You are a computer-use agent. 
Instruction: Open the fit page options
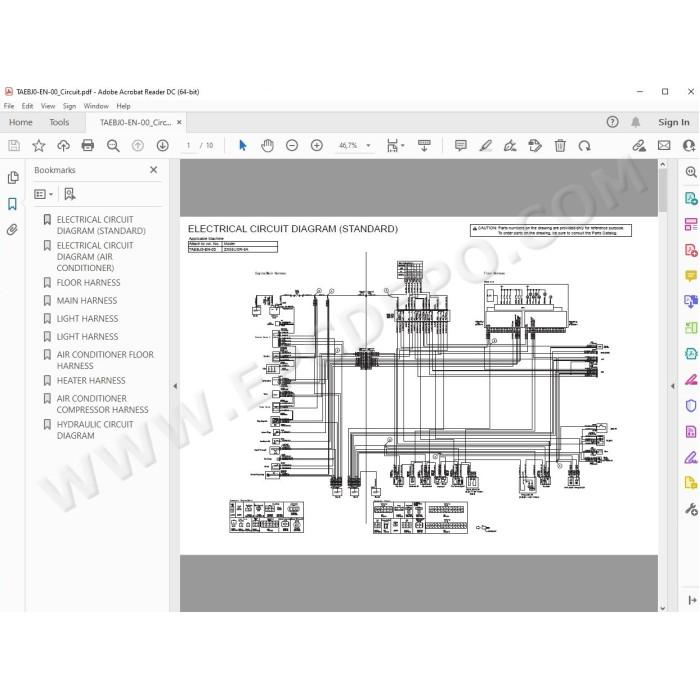tap(395, 146)
